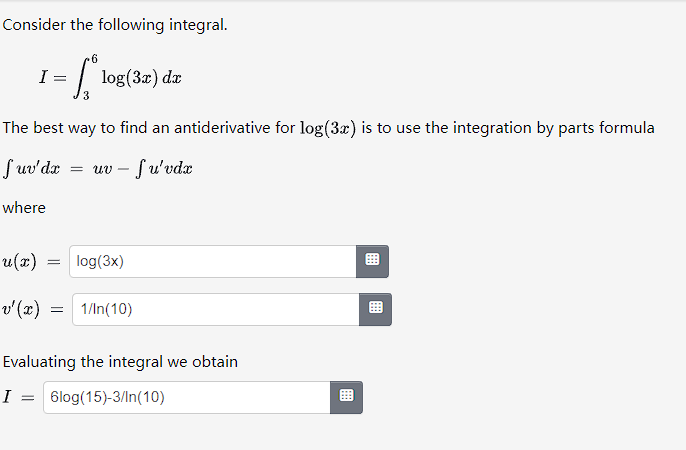Click inline log(3x) in the antiderivative sentence
686x450 pixels.
click(328, 128)
